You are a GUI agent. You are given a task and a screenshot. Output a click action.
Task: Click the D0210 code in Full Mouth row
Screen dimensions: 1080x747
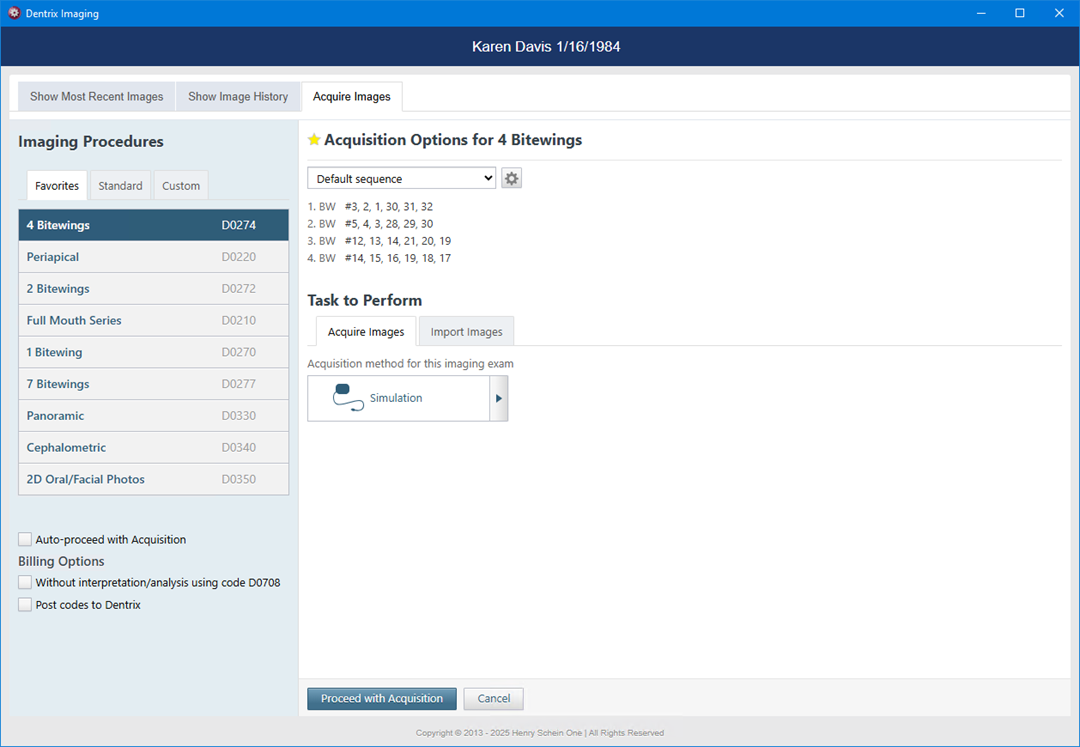(238, 320)
